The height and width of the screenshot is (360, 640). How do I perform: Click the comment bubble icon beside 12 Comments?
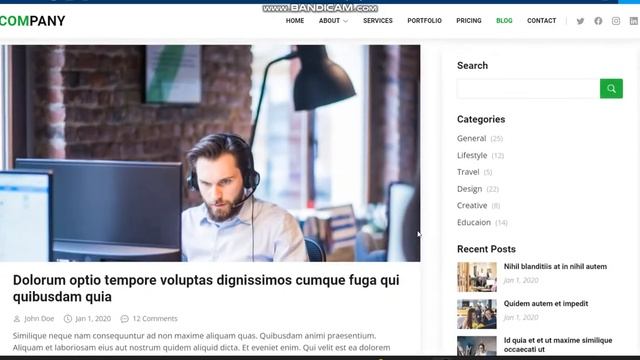124,319
